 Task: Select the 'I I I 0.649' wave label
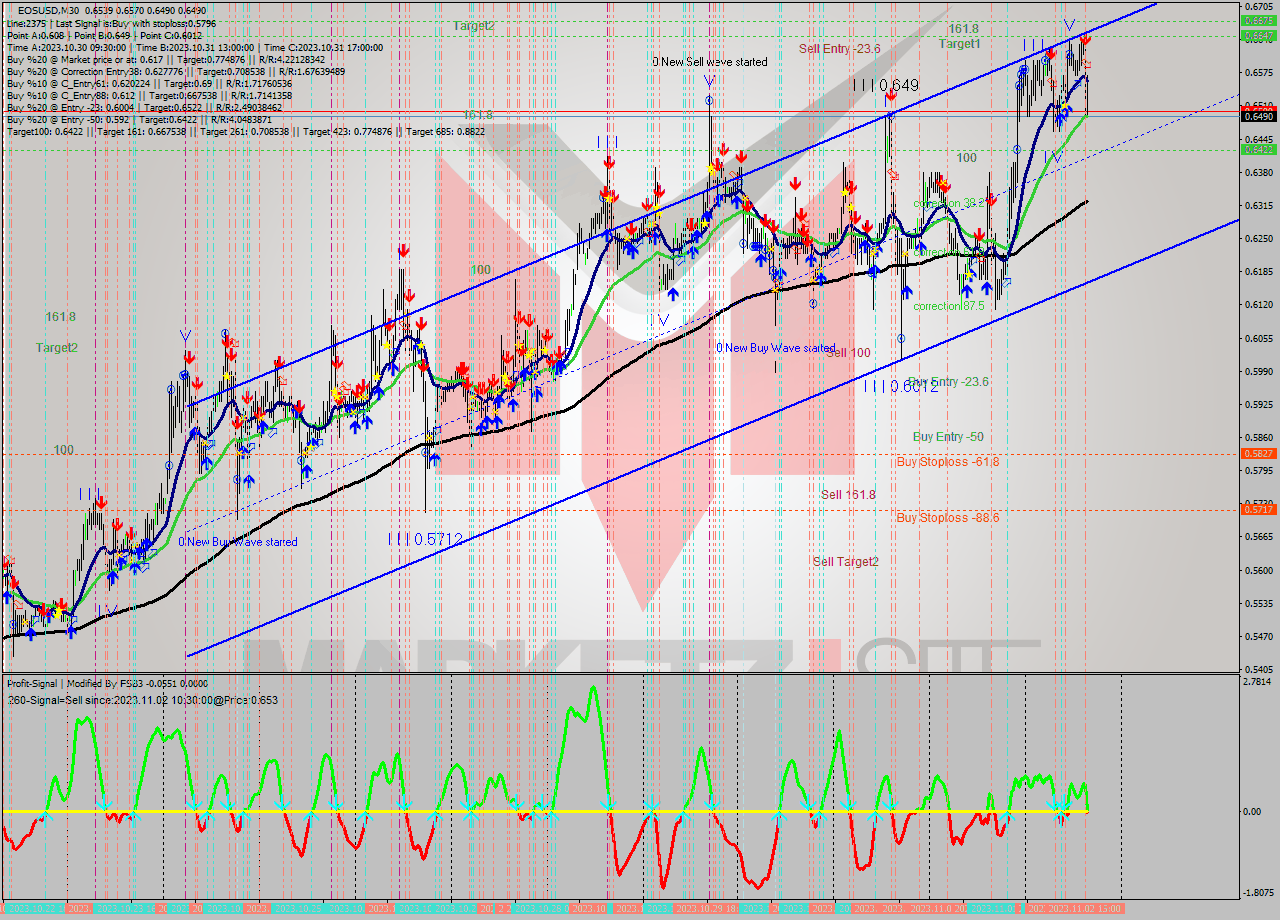click(886, 86)
